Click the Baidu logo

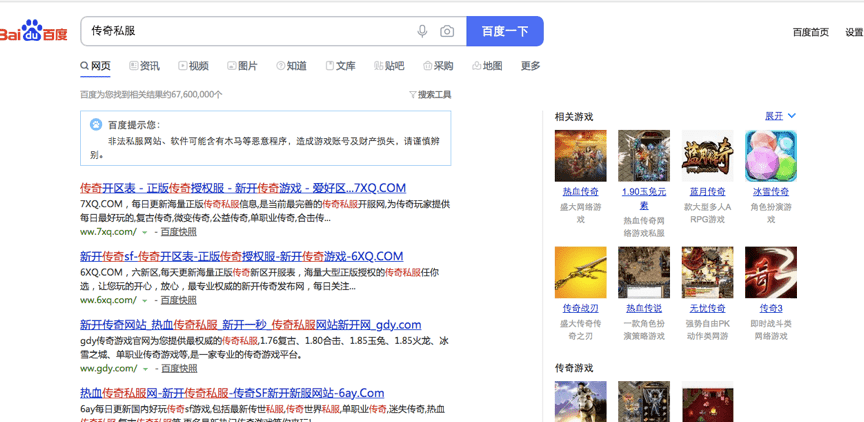(x=34, y=31)
